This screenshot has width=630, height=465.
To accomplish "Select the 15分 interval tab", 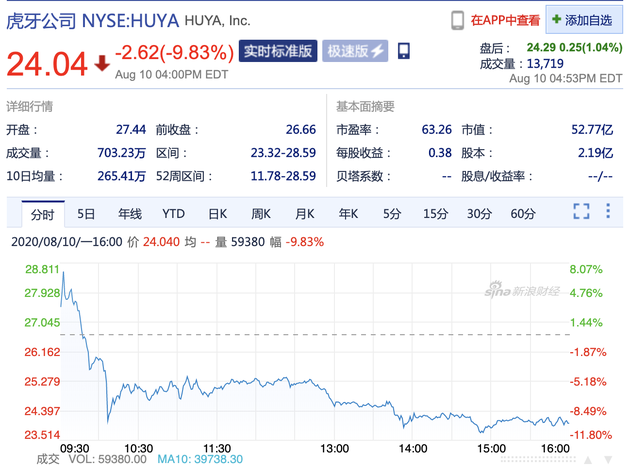I will (436, 214).
